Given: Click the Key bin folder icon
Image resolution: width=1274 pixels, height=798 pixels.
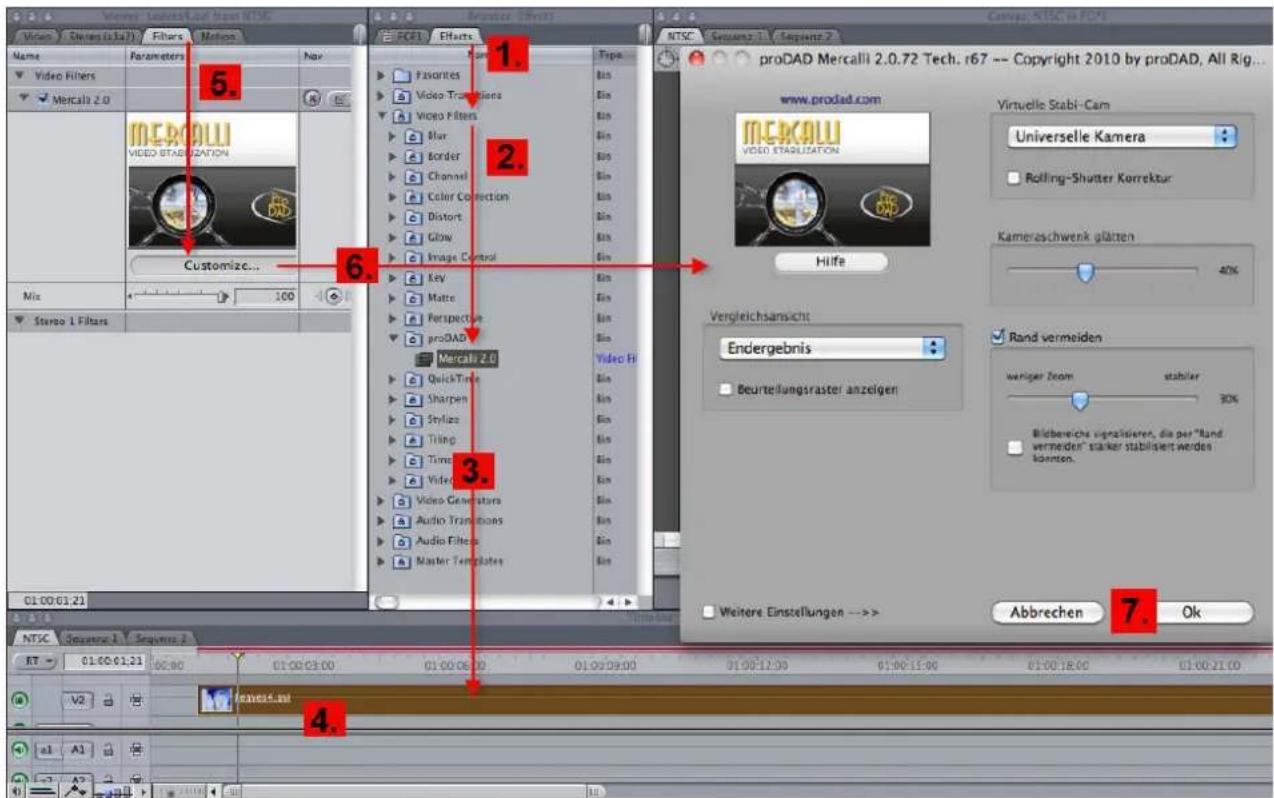Looking at the screenshot, I should point(414,278).
